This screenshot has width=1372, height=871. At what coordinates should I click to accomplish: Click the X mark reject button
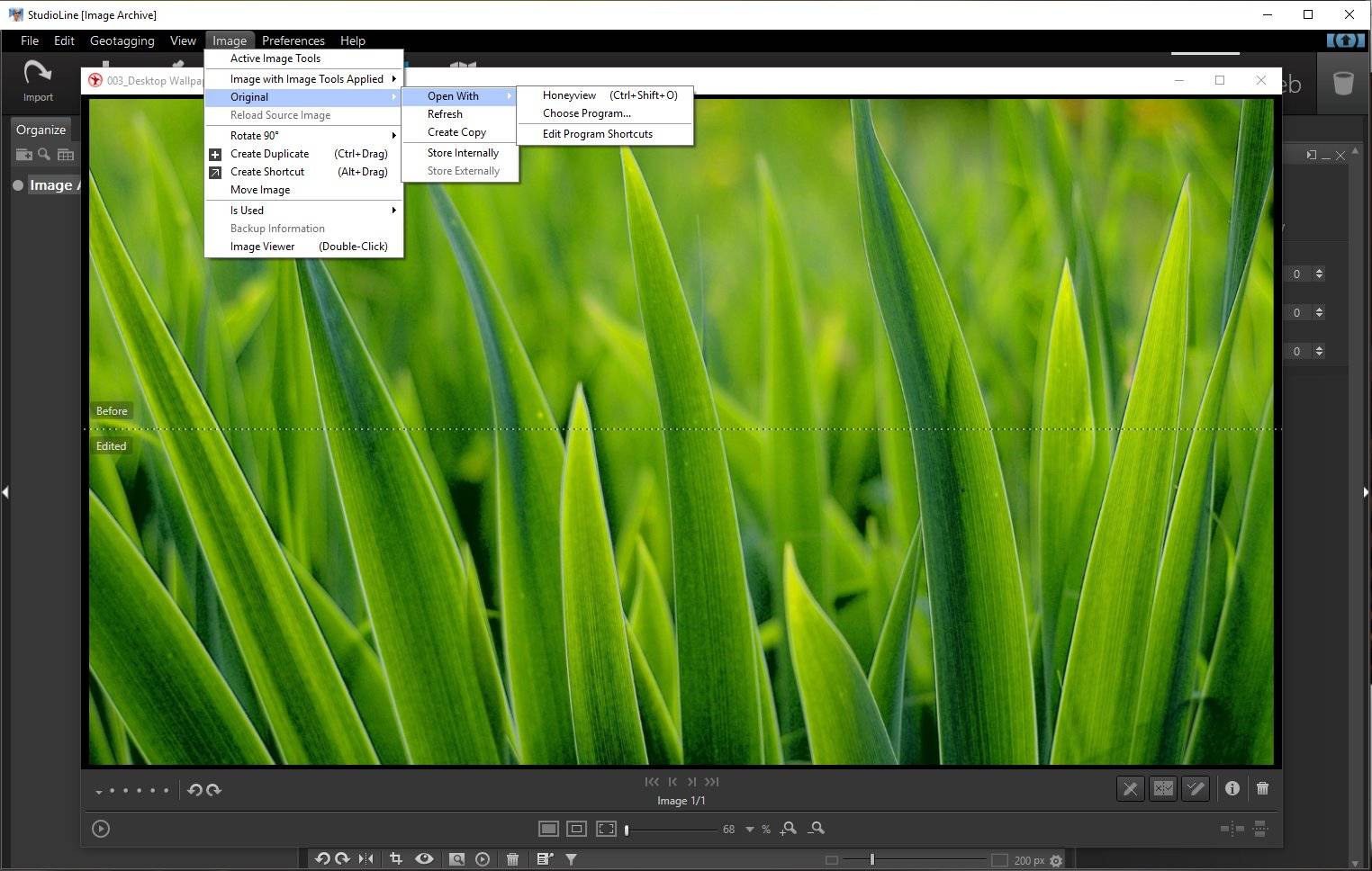pos(1130,789)
